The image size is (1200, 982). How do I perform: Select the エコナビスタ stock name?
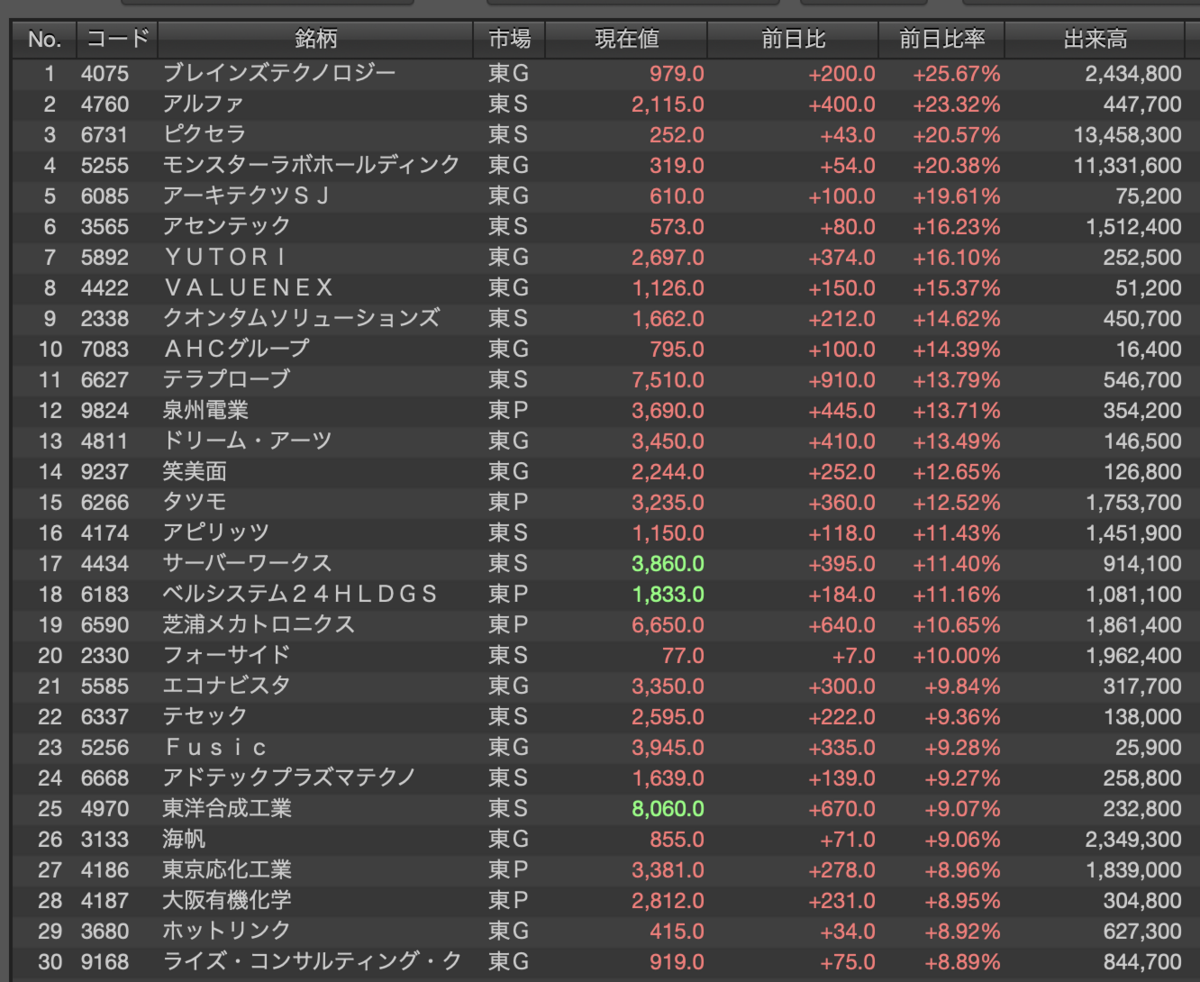pos(226,686)
